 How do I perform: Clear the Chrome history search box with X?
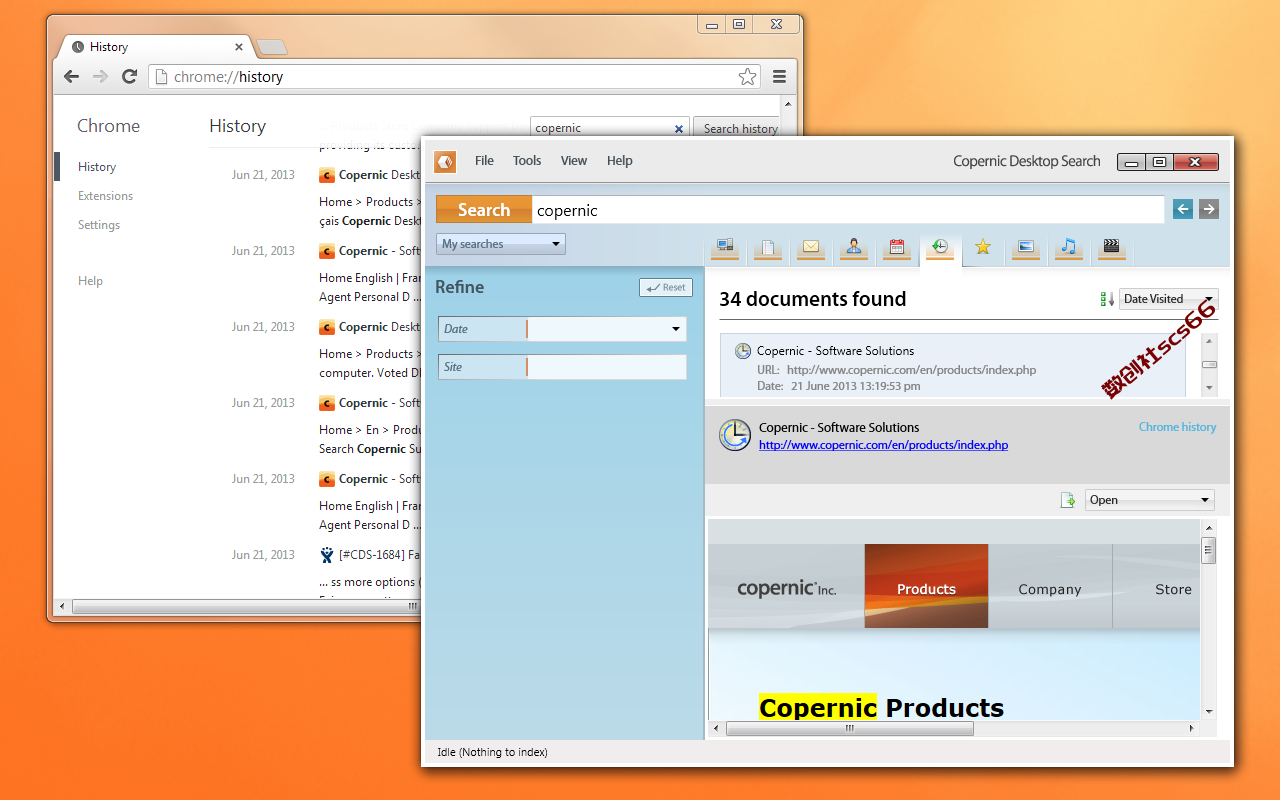pos(679,128)
